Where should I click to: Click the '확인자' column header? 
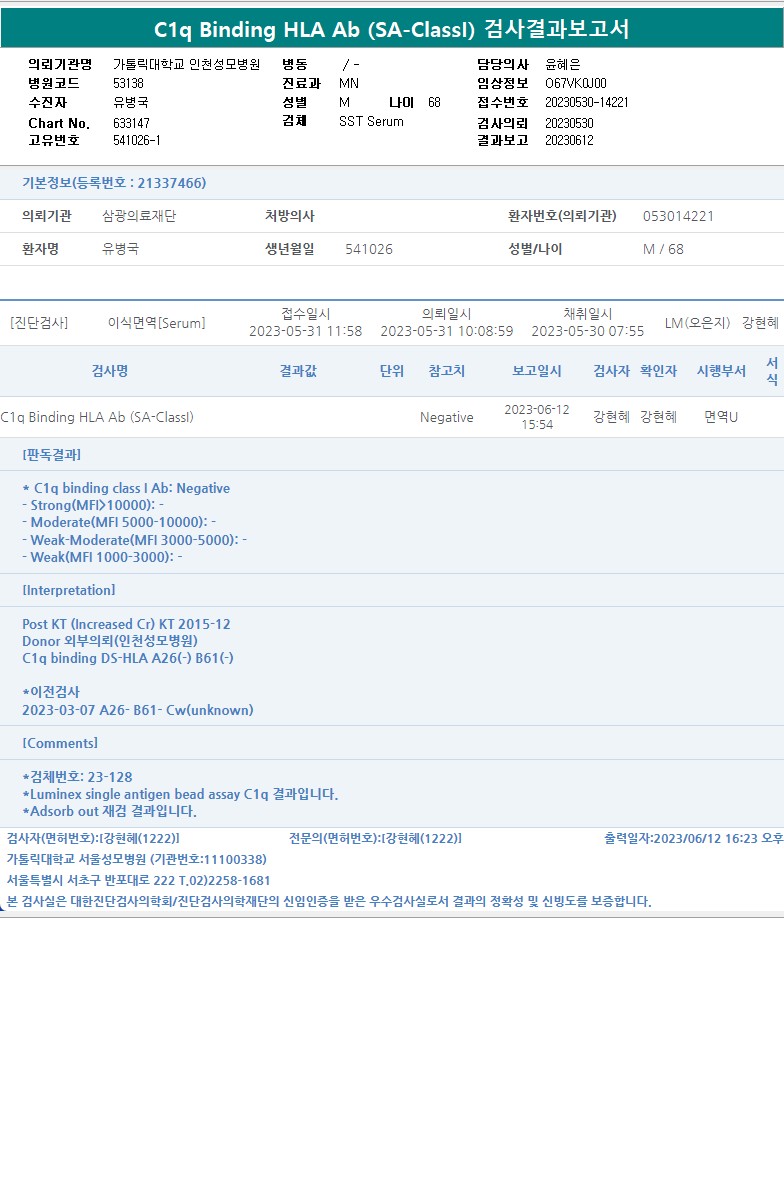(659, 371)
